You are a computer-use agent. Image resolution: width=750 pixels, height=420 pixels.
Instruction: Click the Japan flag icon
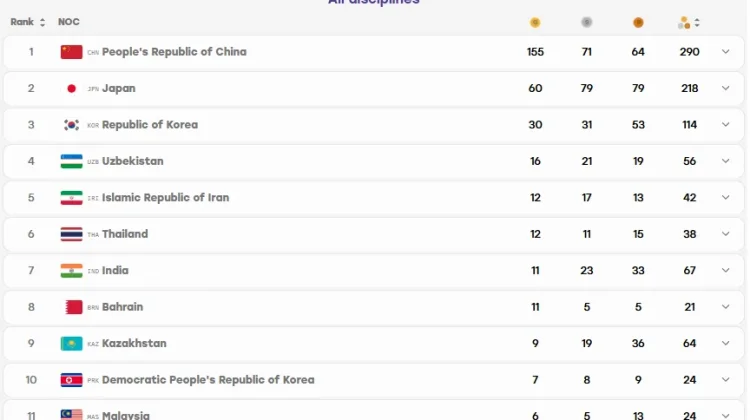pyautogui.click(x=71, y=88)
